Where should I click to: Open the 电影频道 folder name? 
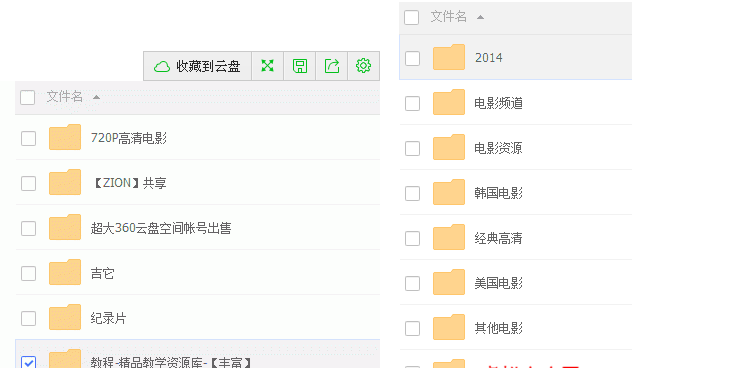[498, 103]
